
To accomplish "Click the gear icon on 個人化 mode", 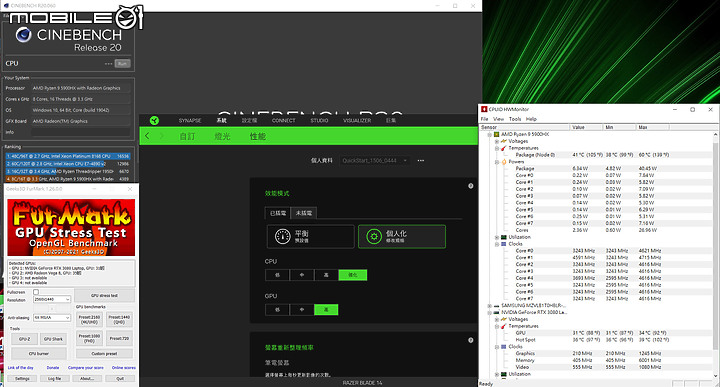I will pos(374,236).
